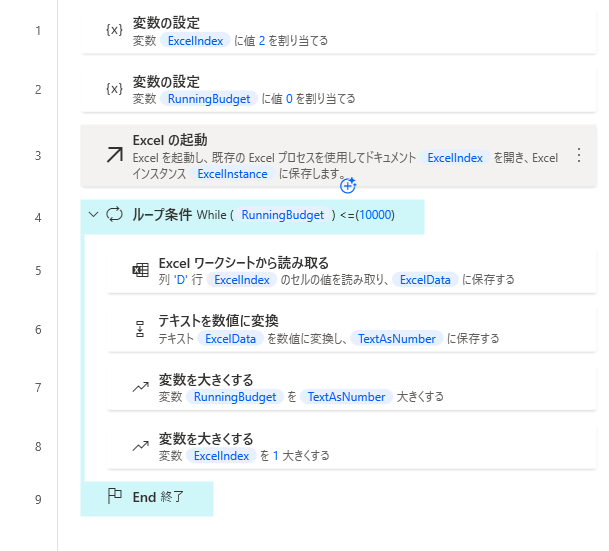This screenshot has height=551, width=609.
Task: Collapse the ループ条件 While block
Action: 93,214
